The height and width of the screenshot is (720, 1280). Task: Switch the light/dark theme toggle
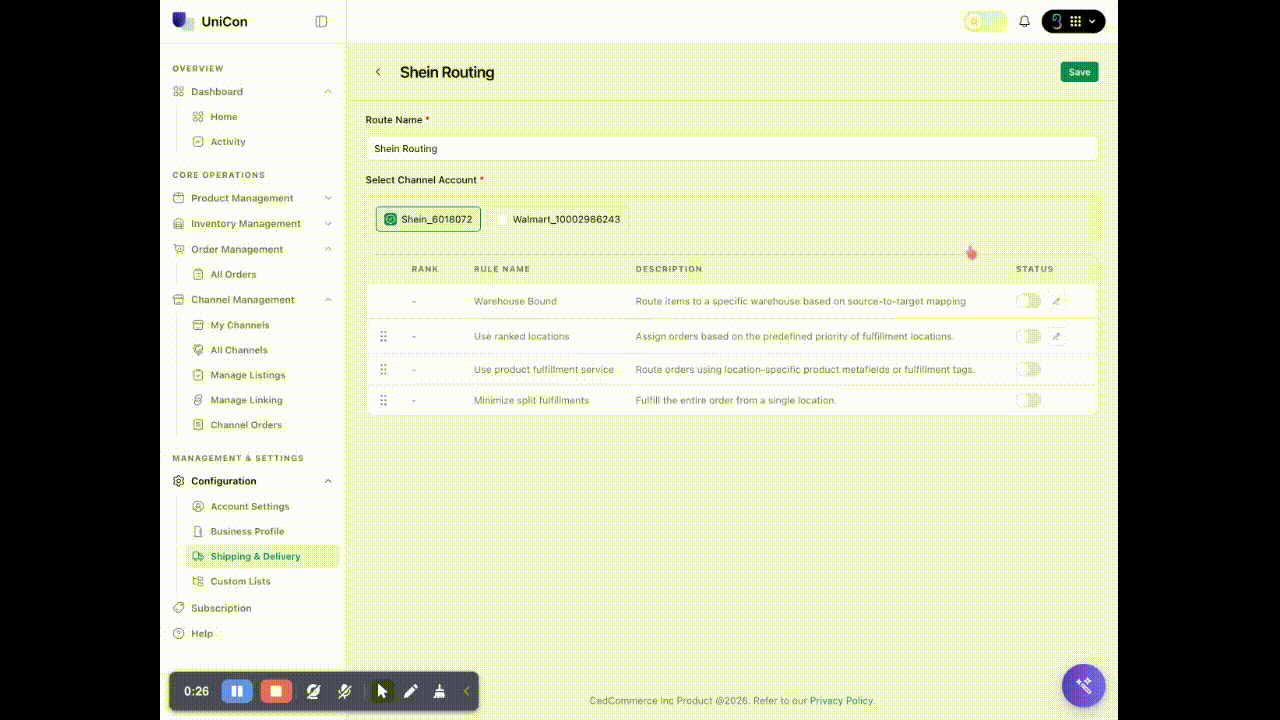point(985,21)
